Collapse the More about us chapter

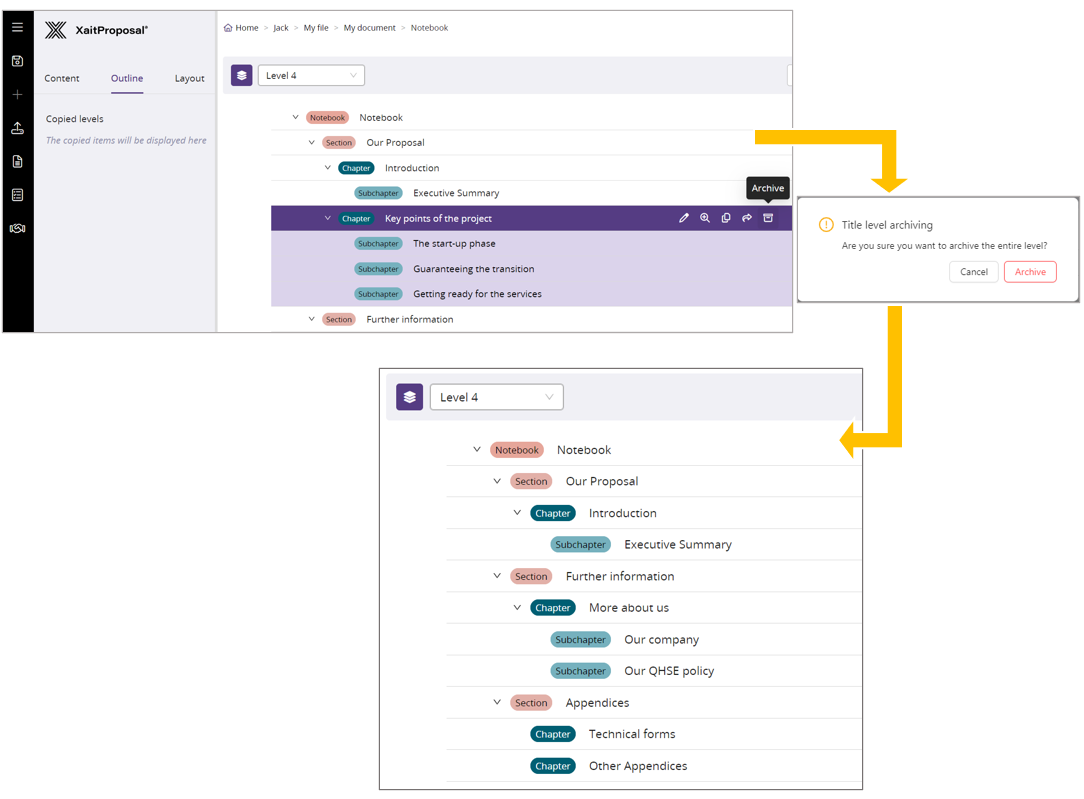point(517,607)
